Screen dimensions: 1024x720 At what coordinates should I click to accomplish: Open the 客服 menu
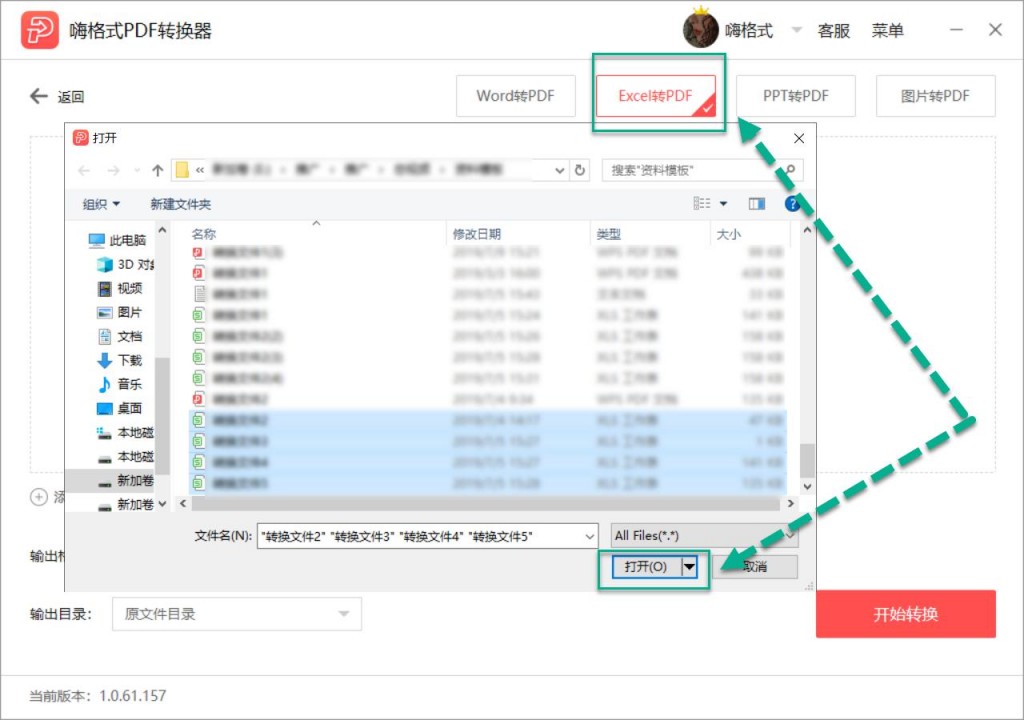click(x=833, y=31)
